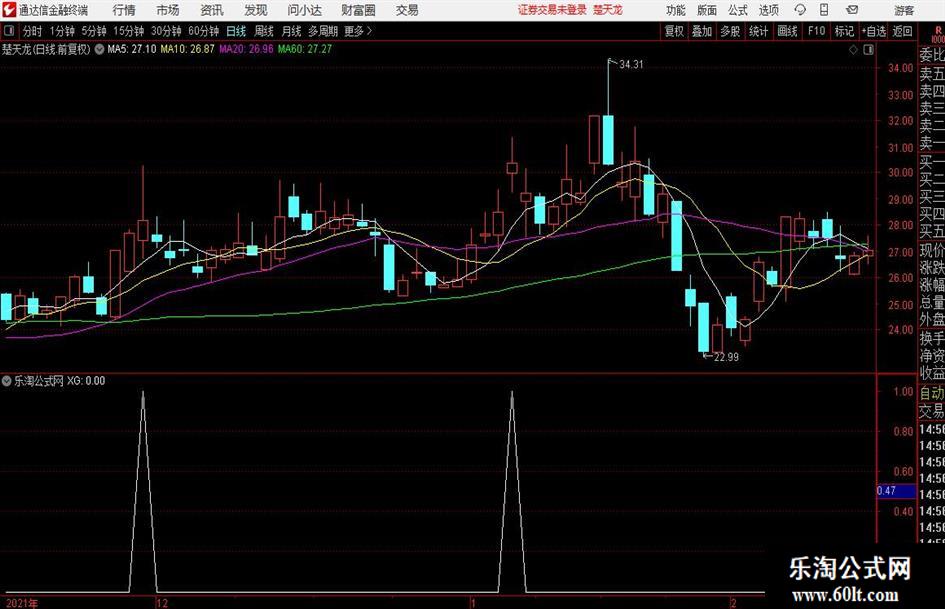Open the 版面 menu

pyautogui.click(x=706, y=10)
